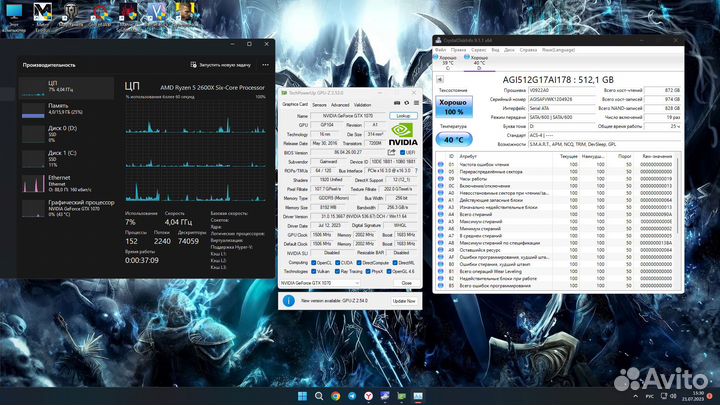Select Память in Task Manager sidebar

click(66, 109)
